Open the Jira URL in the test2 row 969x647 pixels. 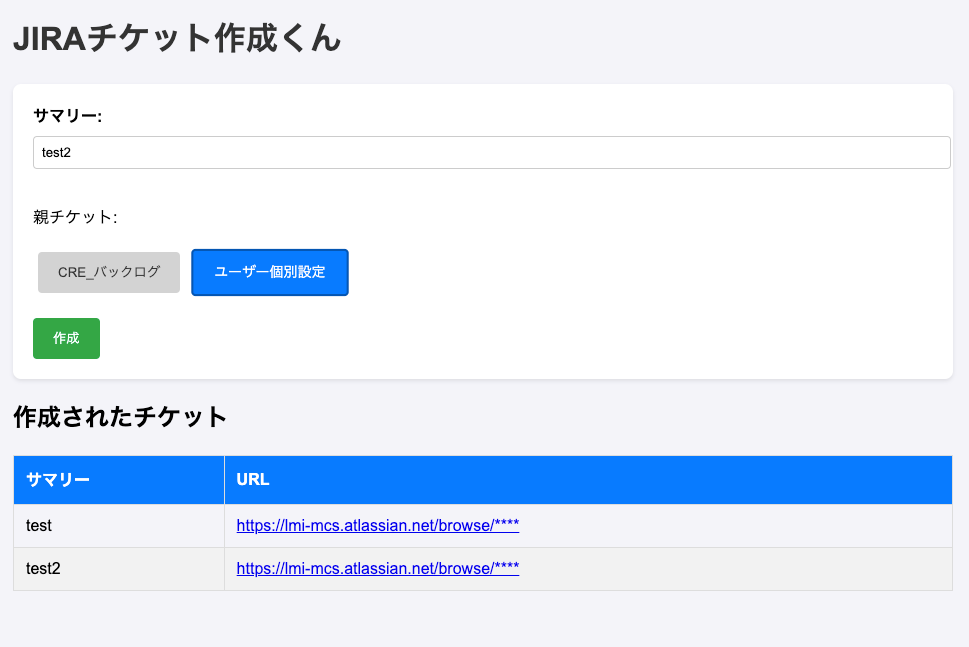click(x=378, y=569)
